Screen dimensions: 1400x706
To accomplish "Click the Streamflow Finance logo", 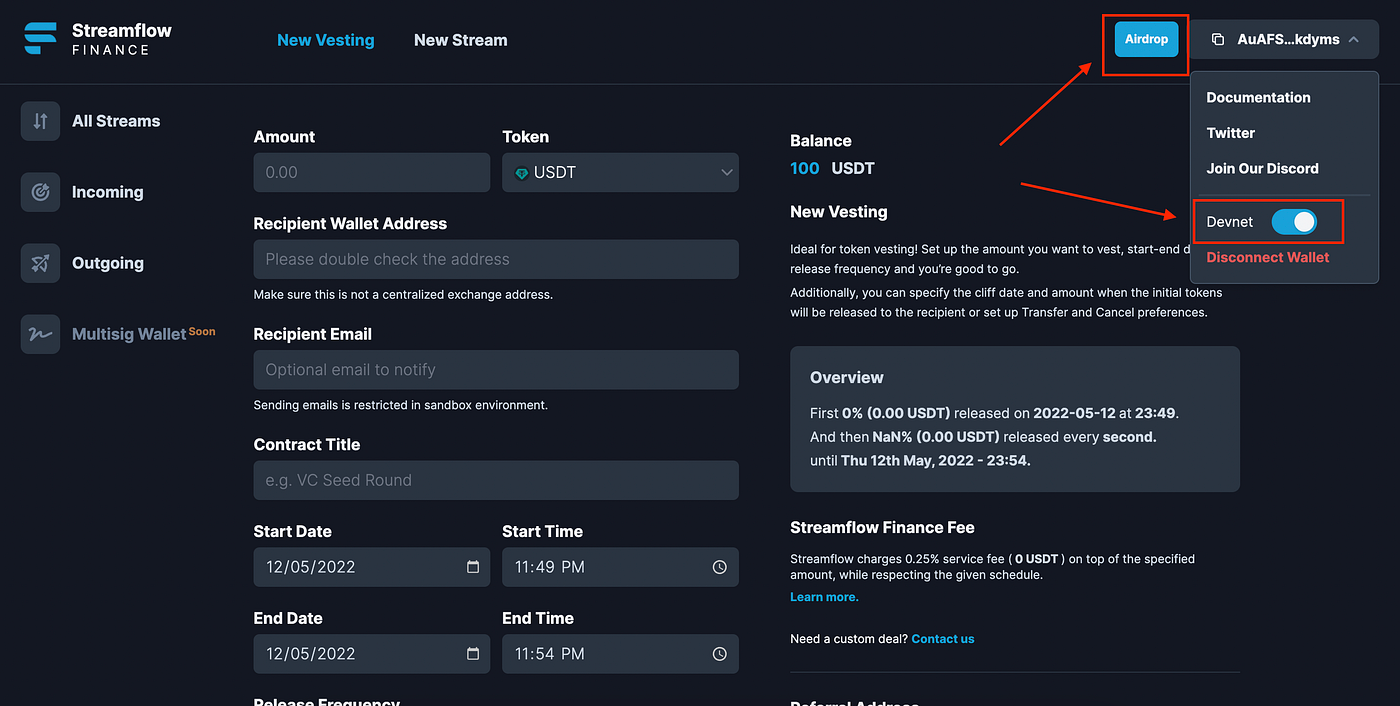I will coord(98,39).
